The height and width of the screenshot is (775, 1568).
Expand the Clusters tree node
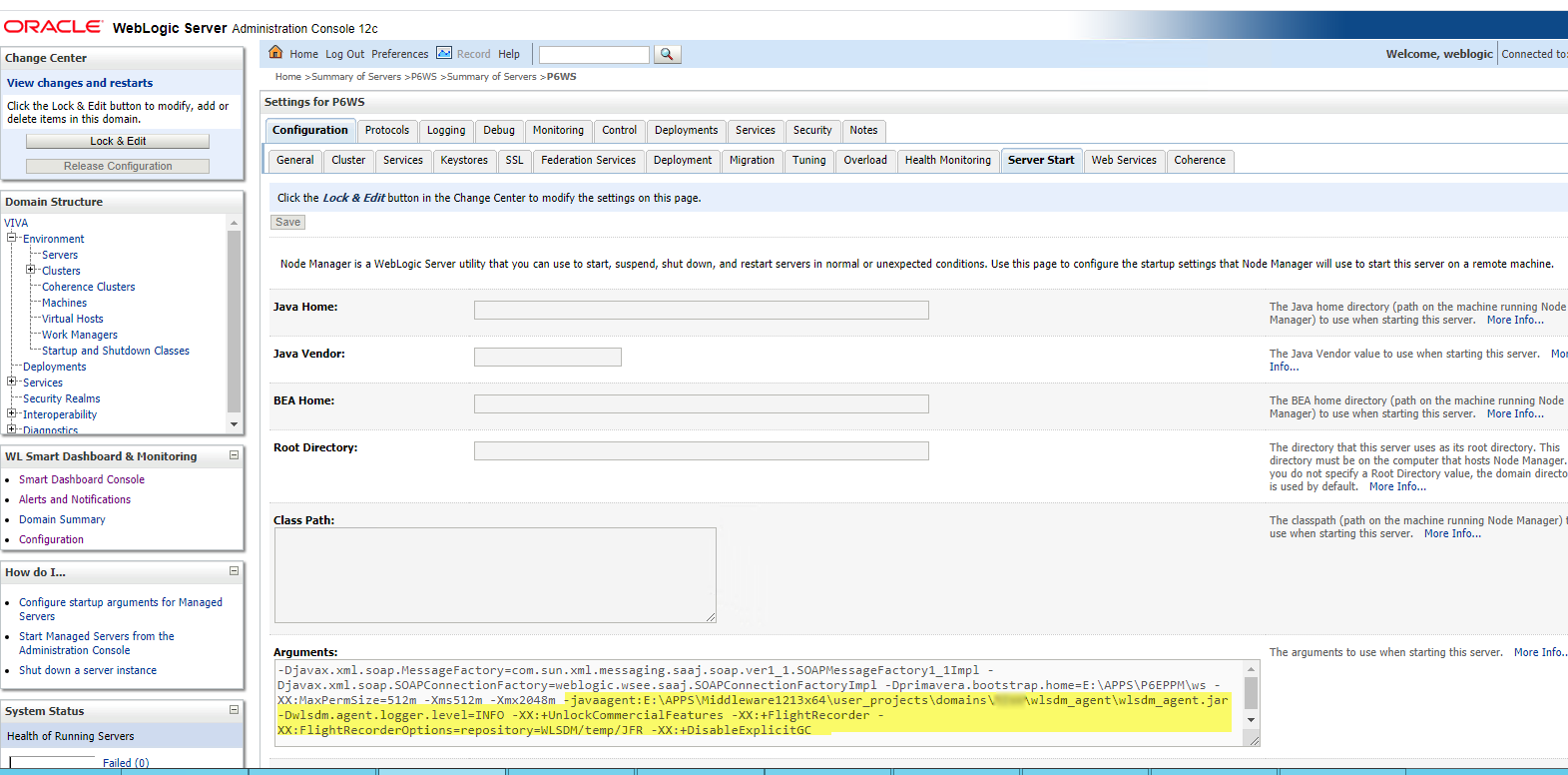click(x=31, y=270)
